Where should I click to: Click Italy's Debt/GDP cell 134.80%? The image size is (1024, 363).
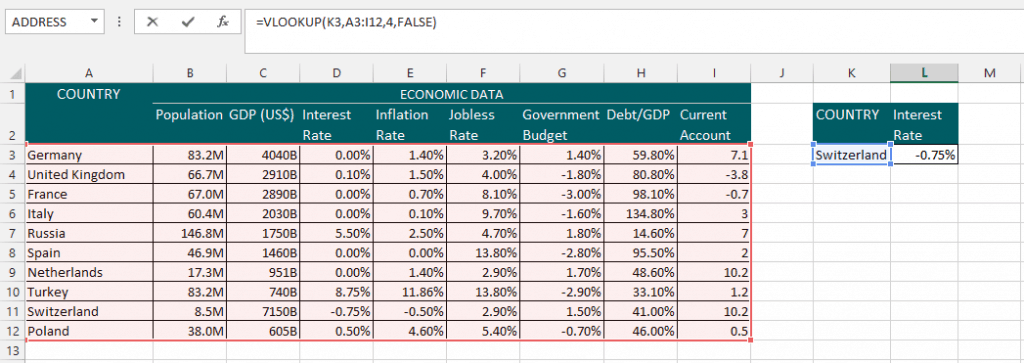tap(641, 213)
